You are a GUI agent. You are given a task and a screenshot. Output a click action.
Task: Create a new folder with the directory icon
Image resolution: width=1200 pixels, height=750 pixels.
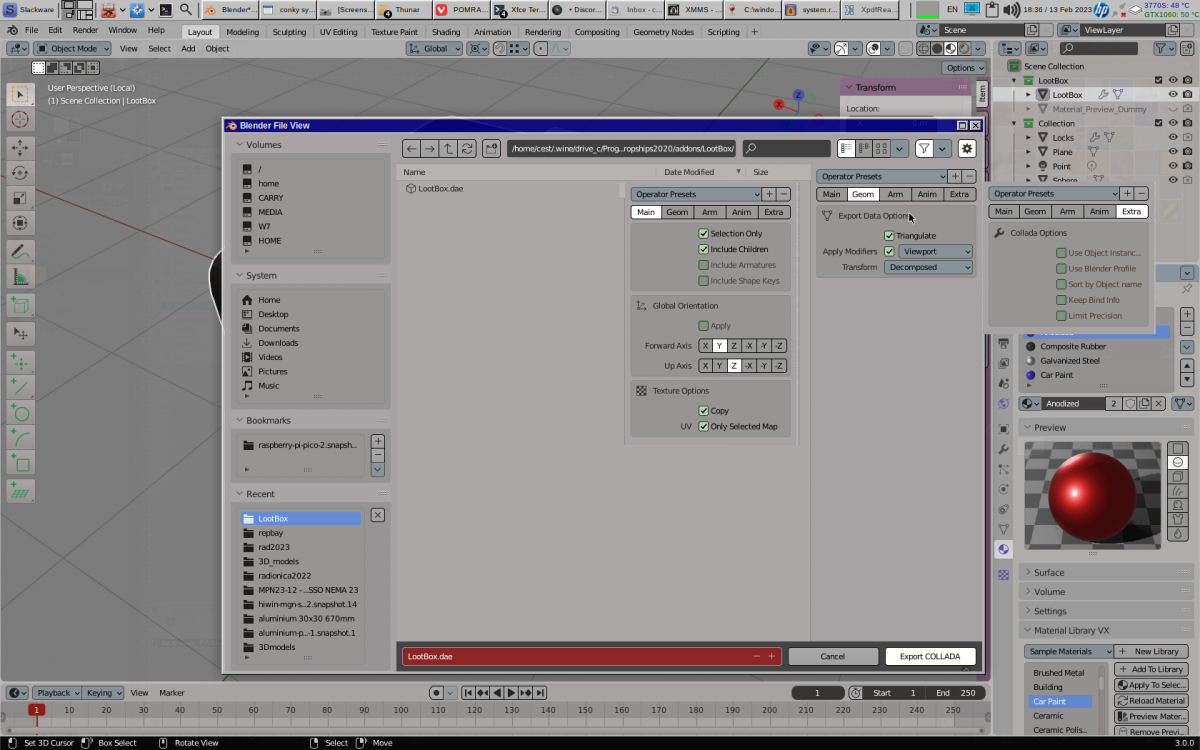click(491, 149)
